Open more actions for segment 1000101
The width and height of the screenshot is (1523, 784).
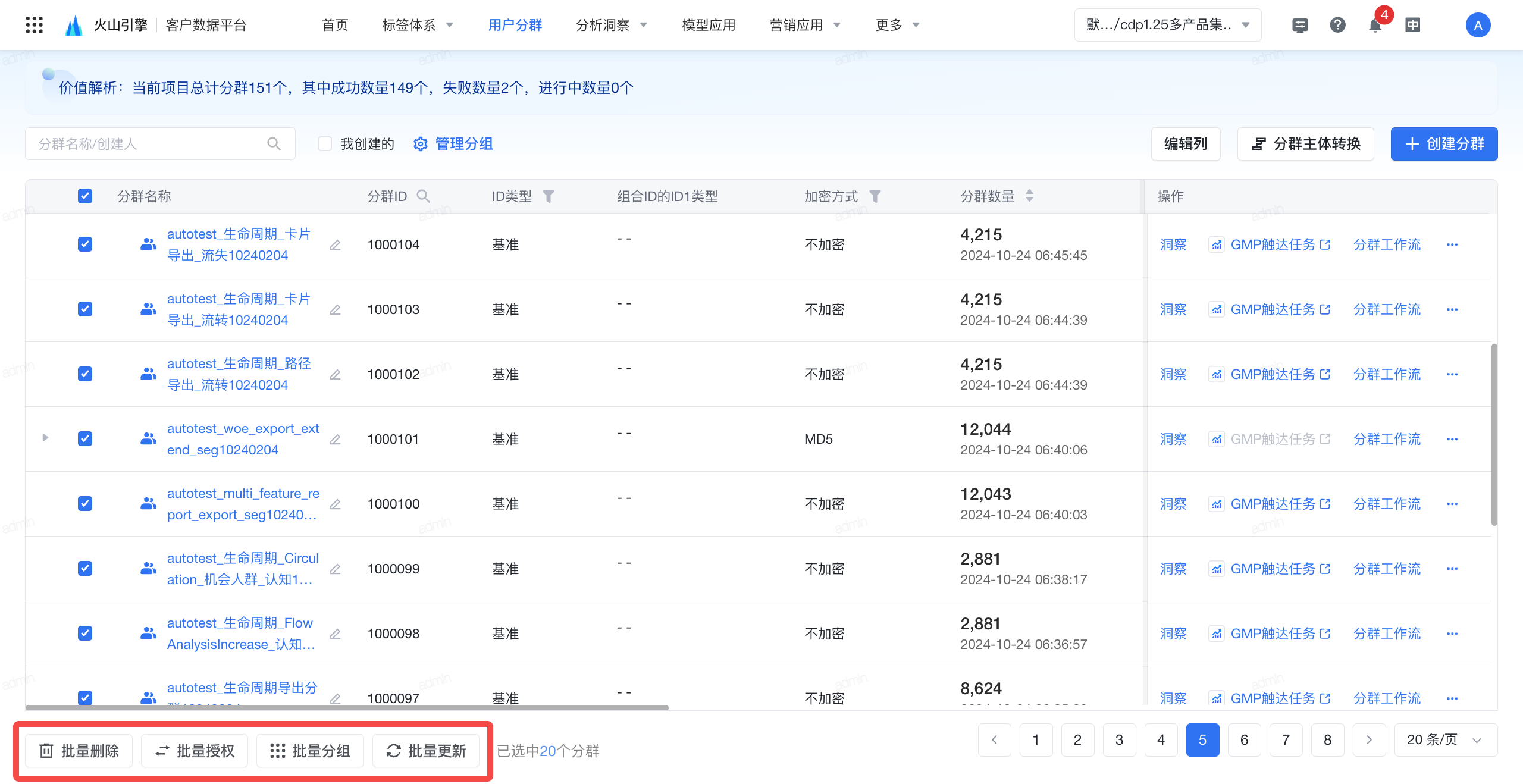[x=1452, y=439]
